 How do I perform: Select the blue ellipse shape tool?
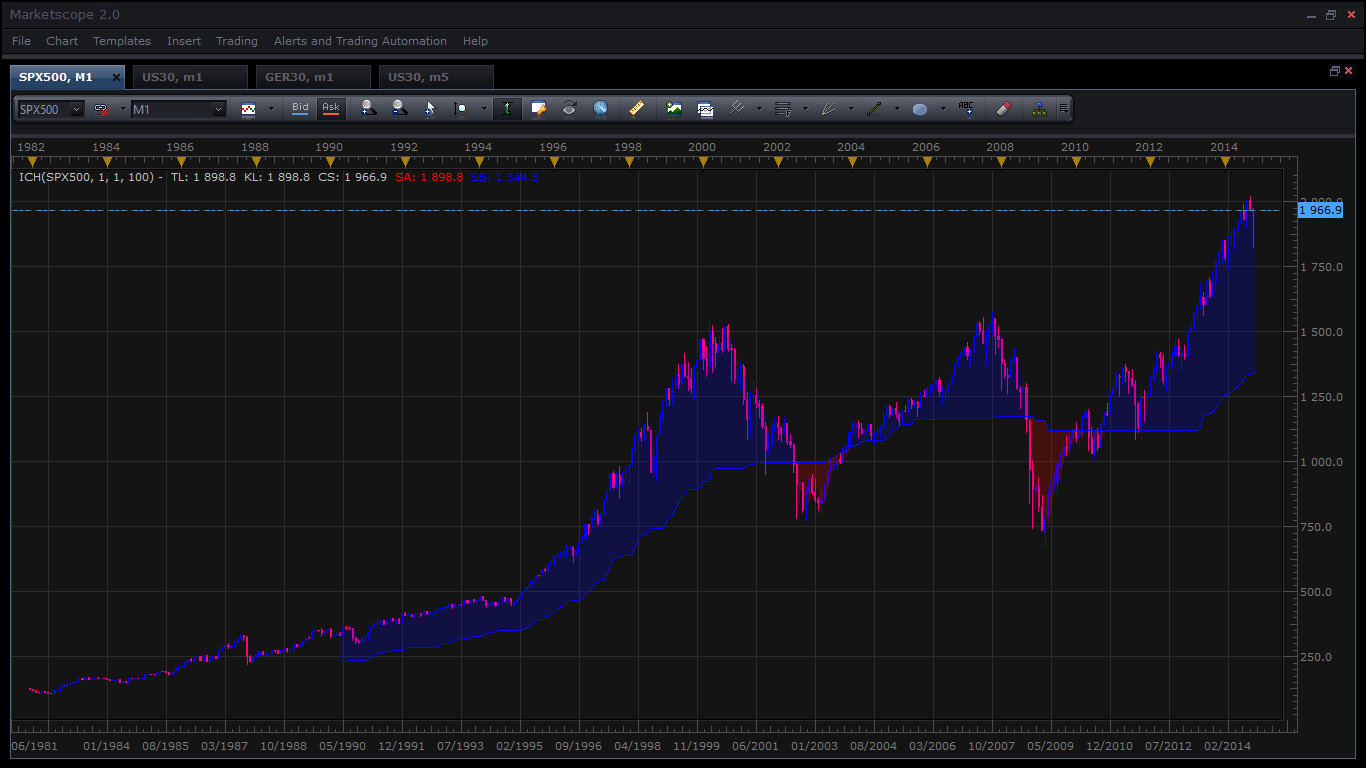[920, 109]
